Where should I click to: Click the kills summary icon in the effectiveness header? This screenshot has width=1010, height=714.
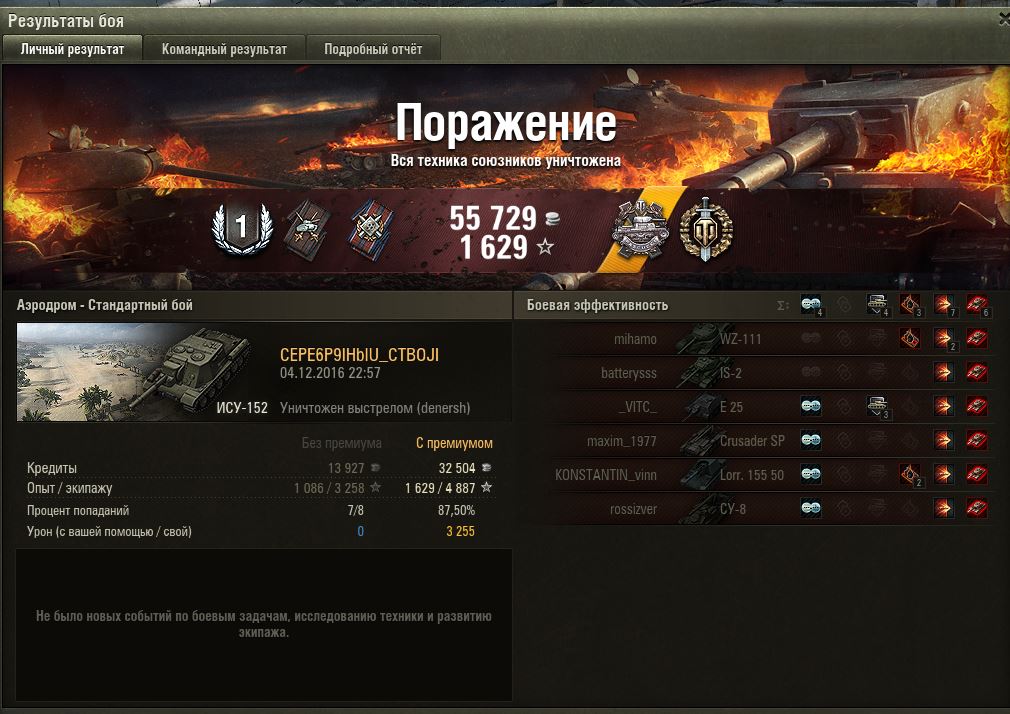click(977, 304)
